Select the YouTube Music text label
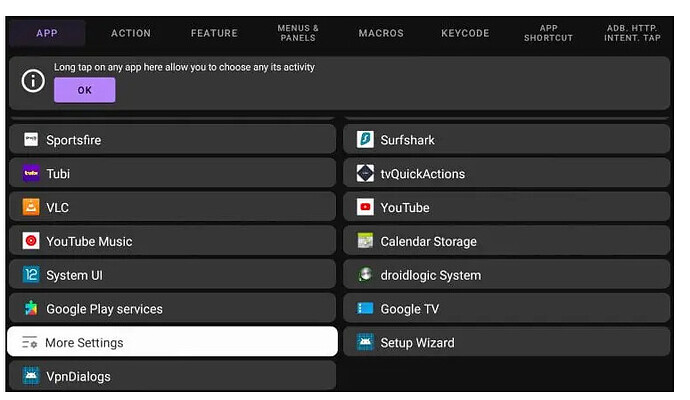This screenshot has height=400, width=690. [x=89, y=242]
